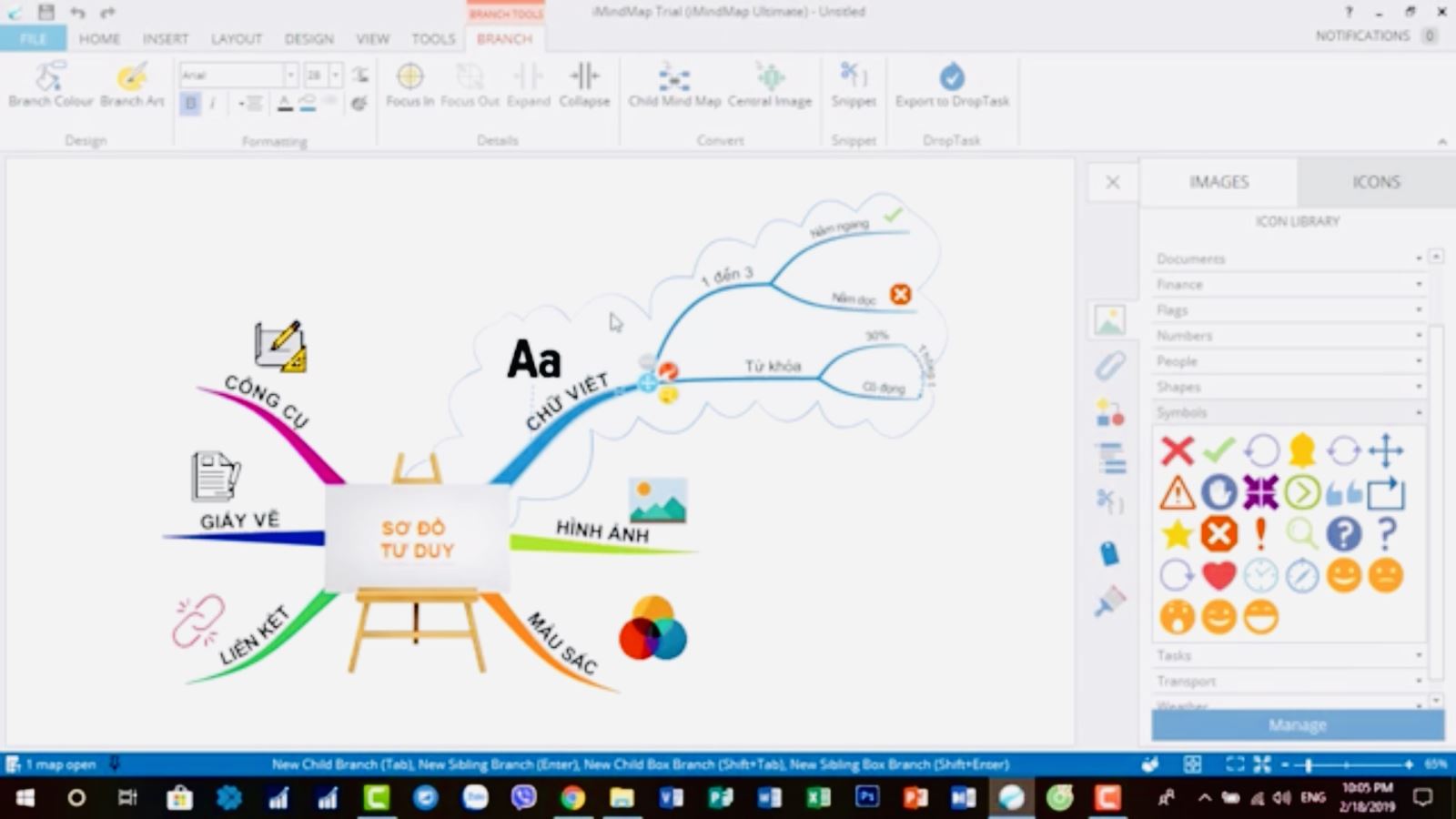Screen dimensions: 1456x819
Task: Click the Manage button
Action: pyautogui.click(x=1297, y=725)
